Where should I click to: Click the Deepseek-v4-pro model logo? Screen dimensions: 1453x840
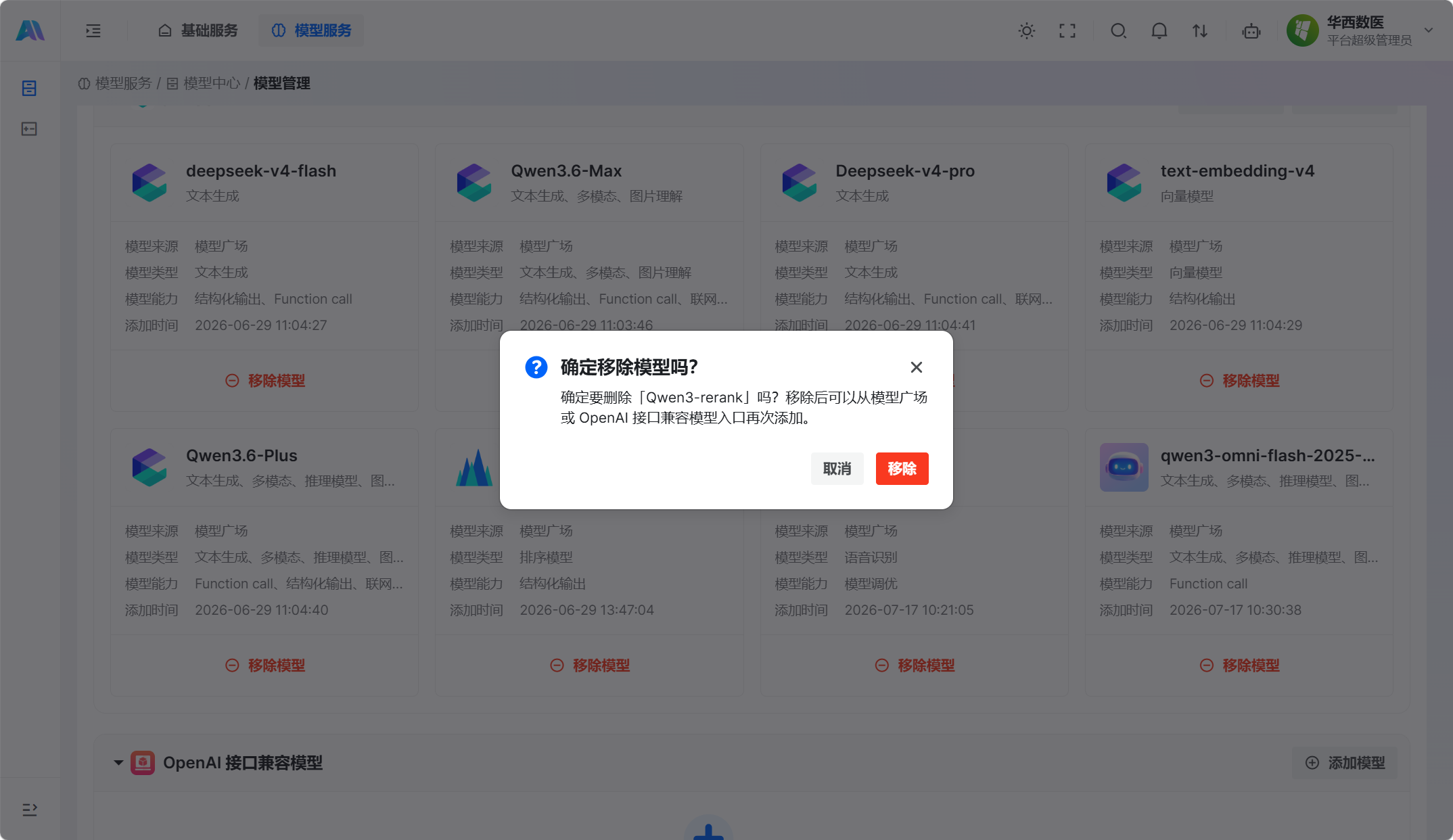tap(800, 183)
